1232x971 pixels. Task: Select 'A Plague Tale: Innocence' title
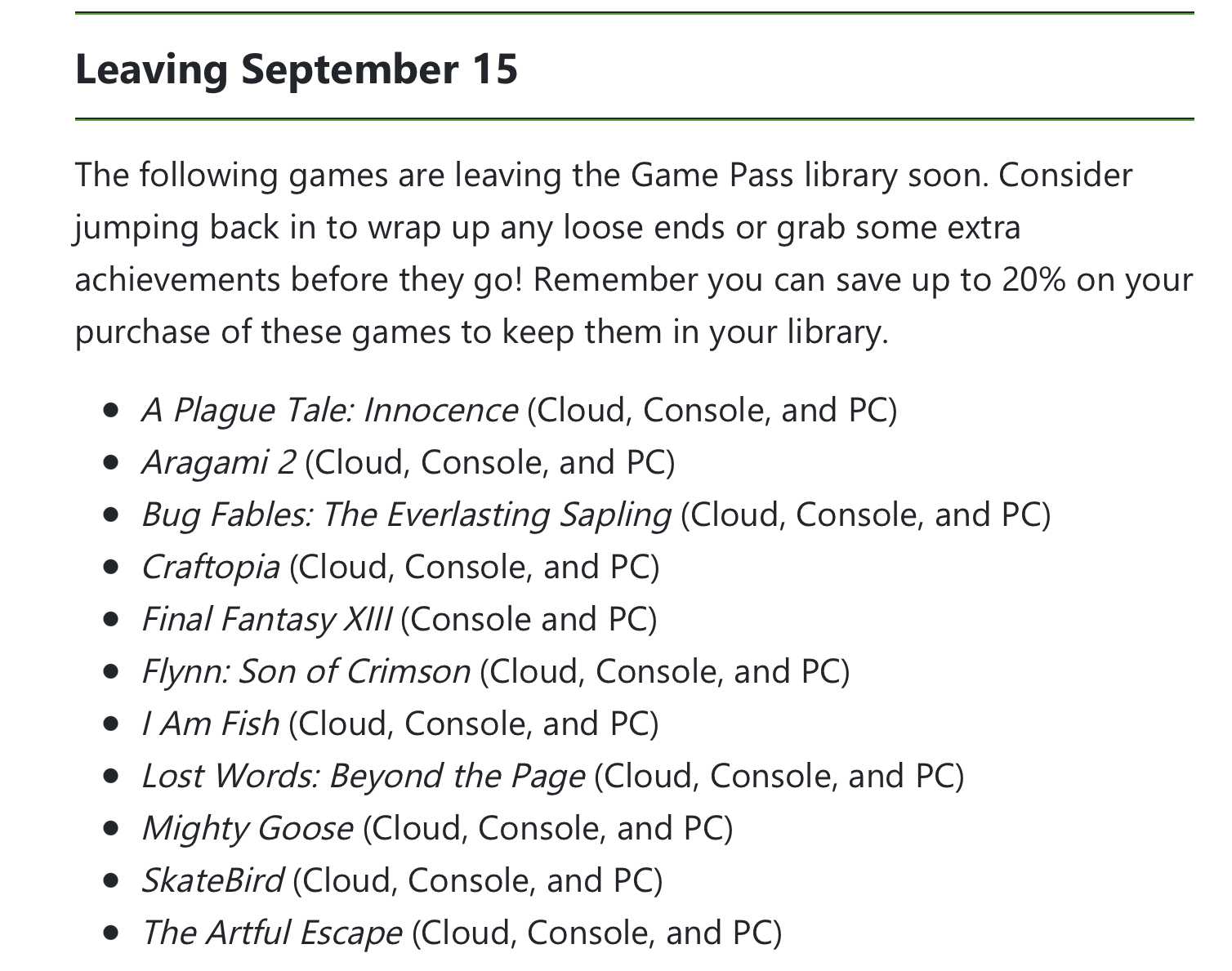(x=329, y=410)
